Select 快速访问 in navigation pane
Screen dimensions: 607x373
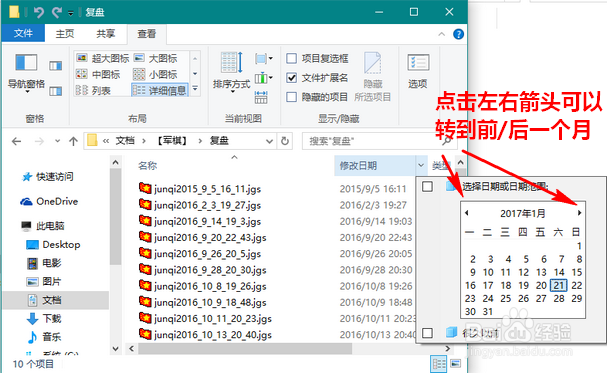click(x=47, y=177)
